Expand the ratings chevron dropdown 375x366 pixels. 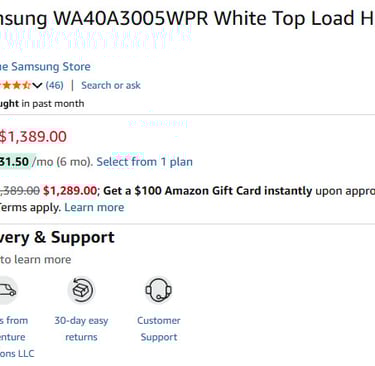pos(37,86)
